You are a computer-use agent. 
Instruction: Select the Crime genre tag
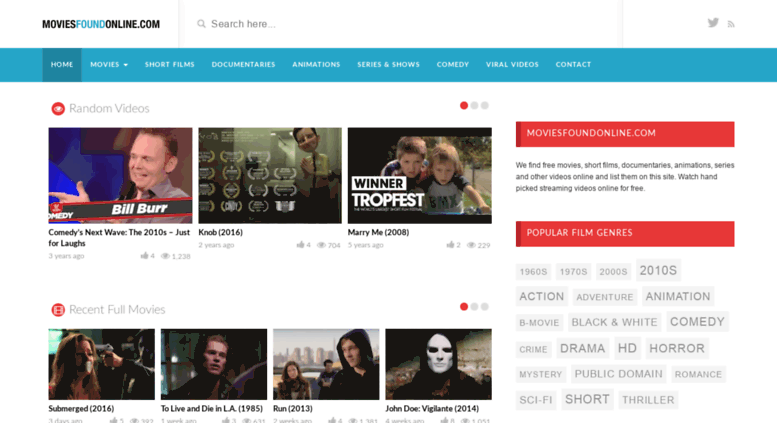[533, 349]
